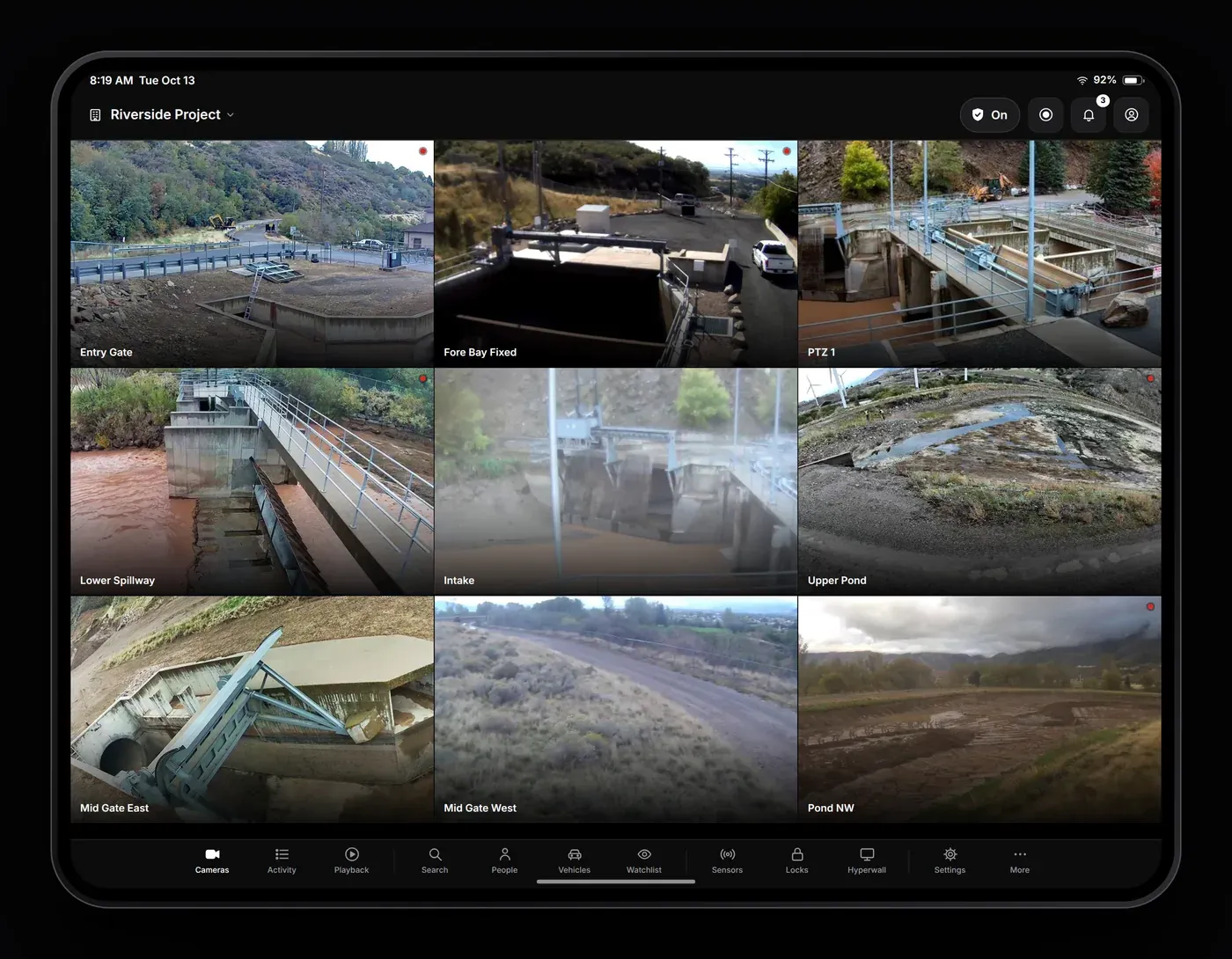The width and height of the screenshot is (1232, 959).
Task: Open the Mid Gate West camera feed
Action: pyautogui.click(x=616, y=709)
